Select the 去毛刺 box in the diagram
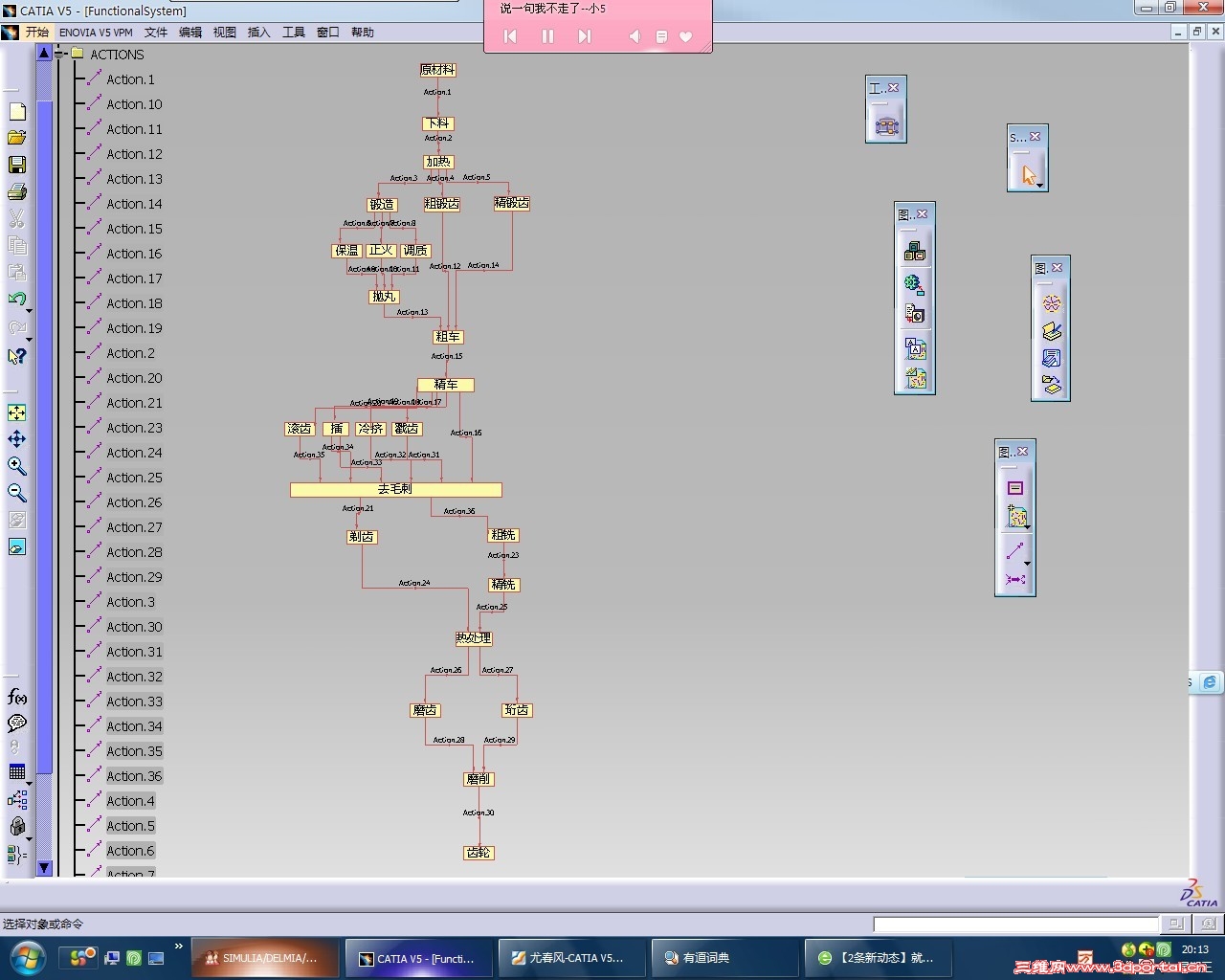 (x=396, y=489)
